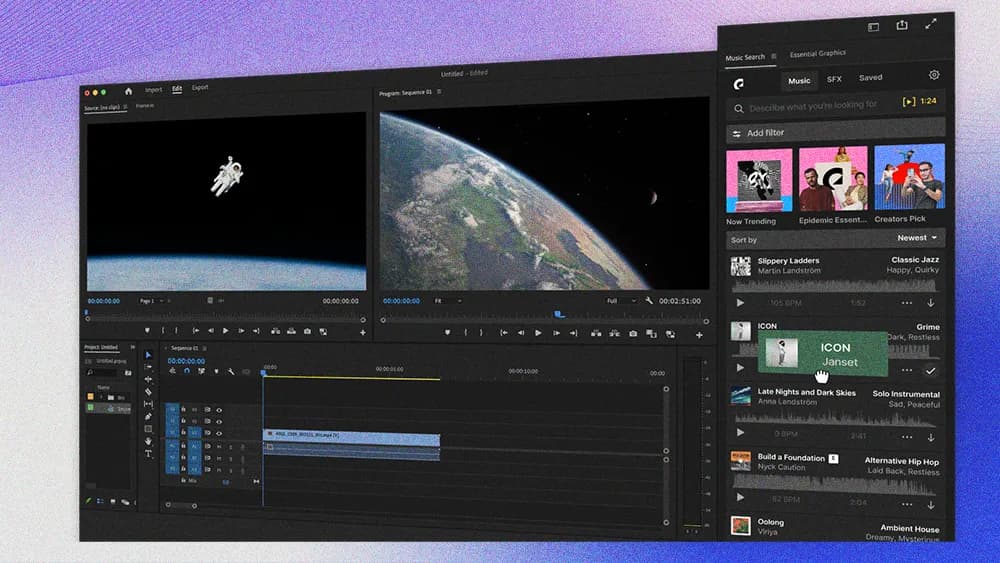Toggle the top video track eye visibility

tap(219, 410)
